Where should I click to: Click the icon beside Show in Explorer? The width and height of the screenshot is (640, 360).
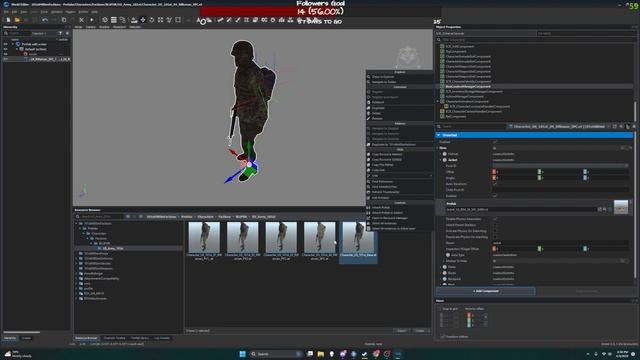369,77
